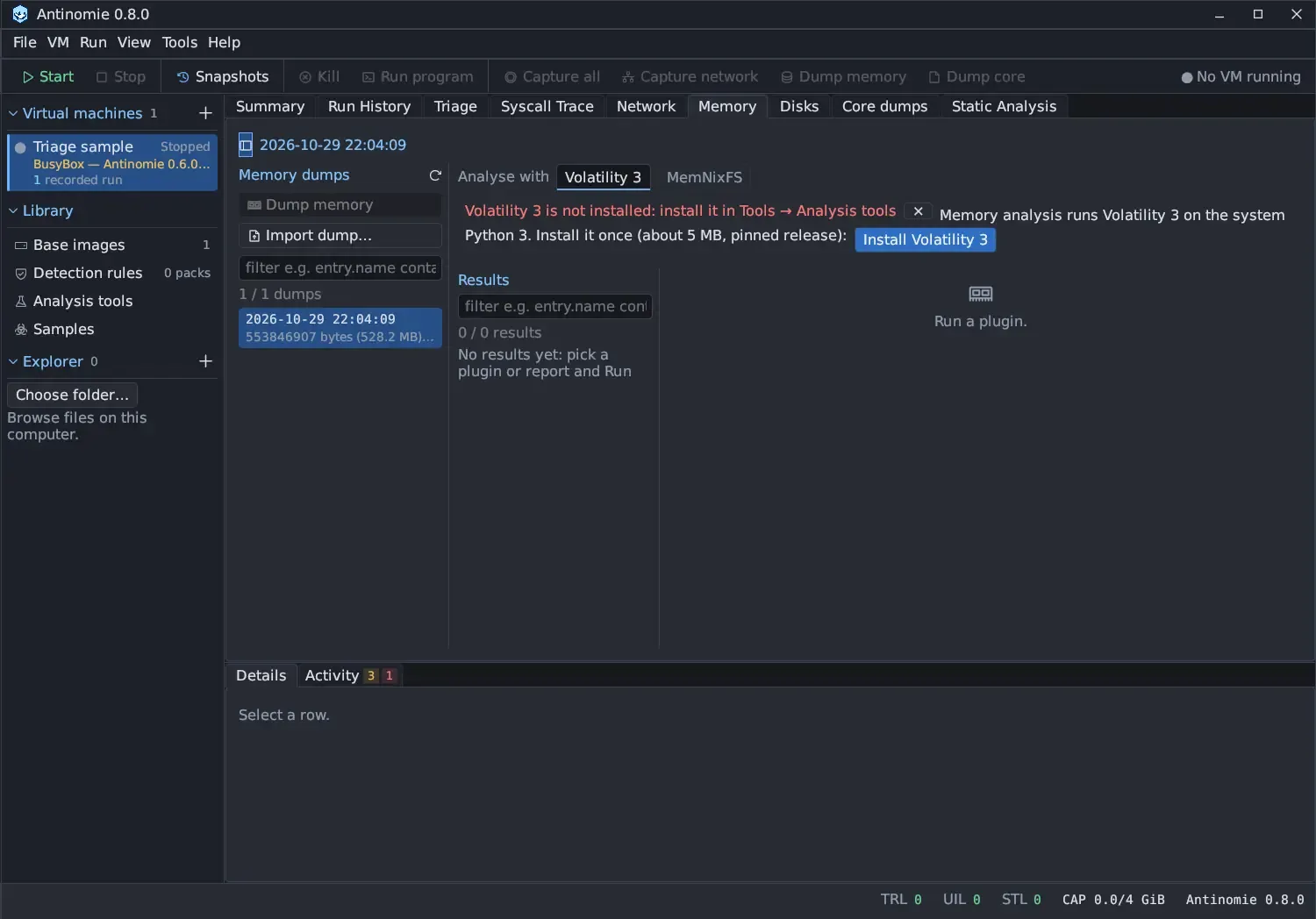This screenshot has height=919, width=1316.
Task: Click STL 0 status bar entry
Action: click(x=1021, y=900)
